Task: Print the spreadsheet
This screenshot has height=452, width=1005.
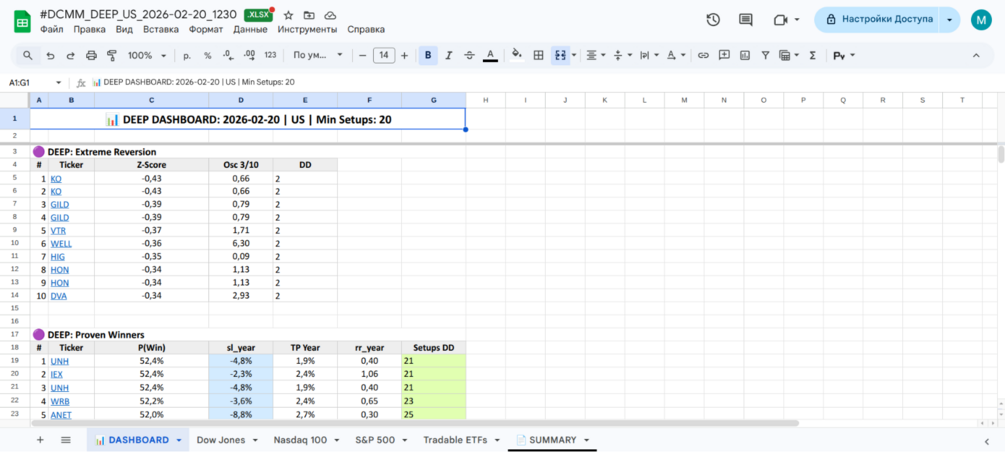Action: pos(91,56)
